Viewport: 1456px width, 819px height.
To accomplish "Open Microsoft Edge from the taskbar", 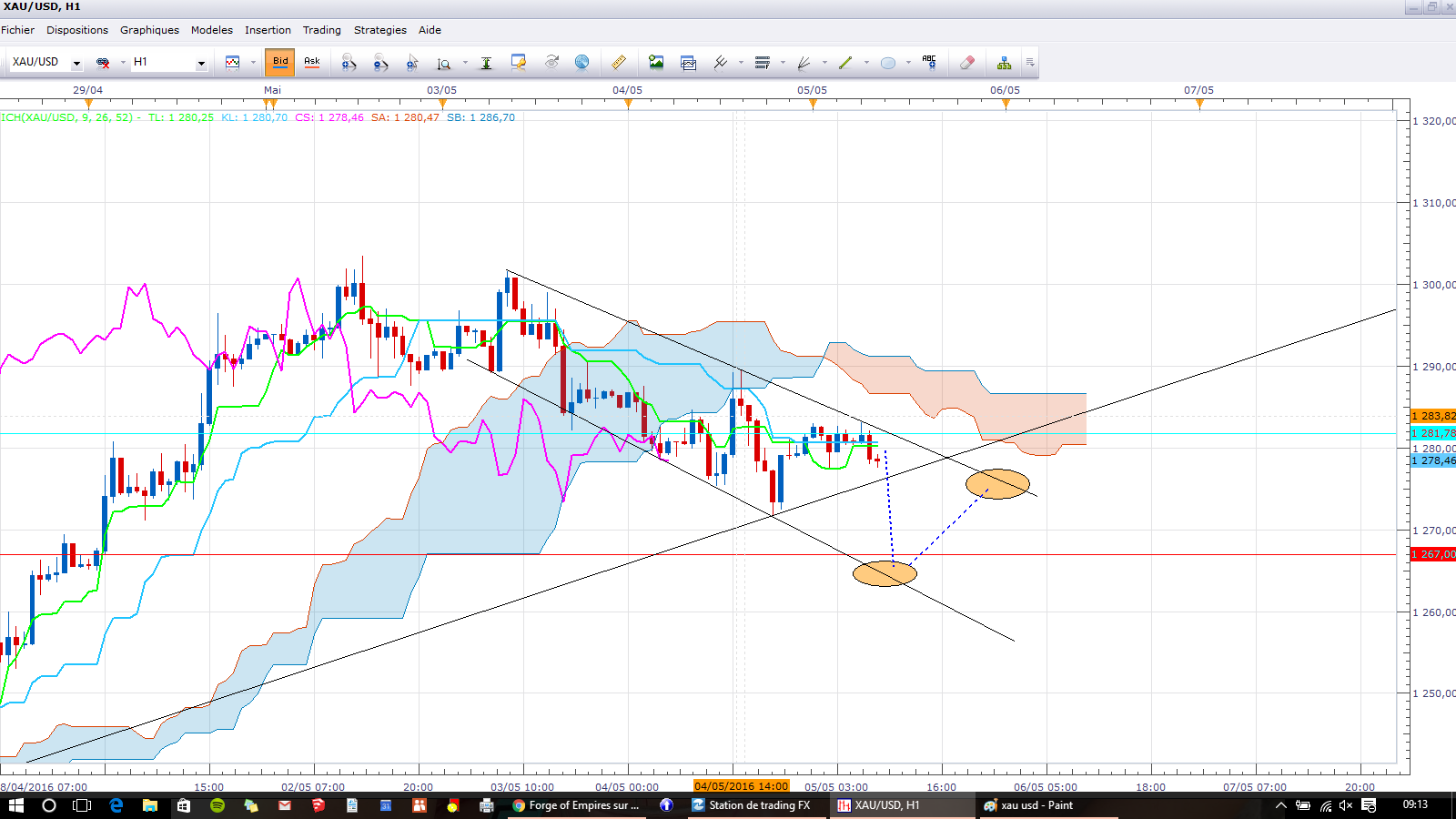I will coord(116,805).
